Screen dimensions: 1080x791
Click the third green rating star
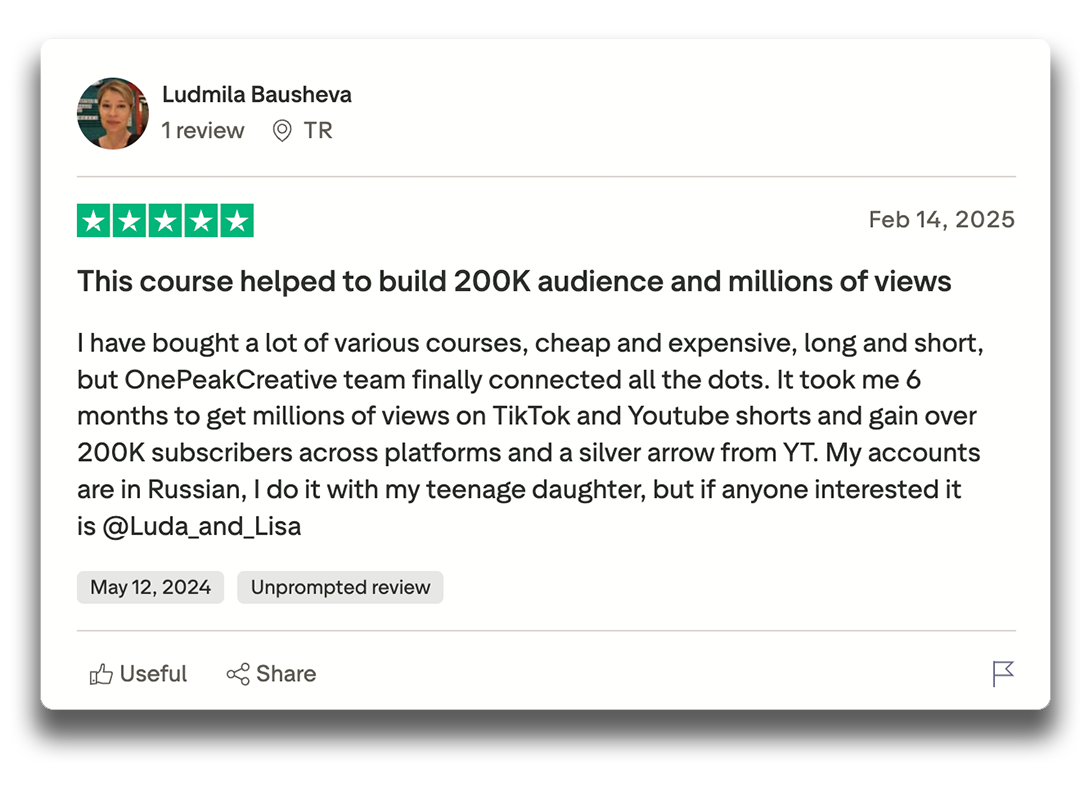[165, 221]
